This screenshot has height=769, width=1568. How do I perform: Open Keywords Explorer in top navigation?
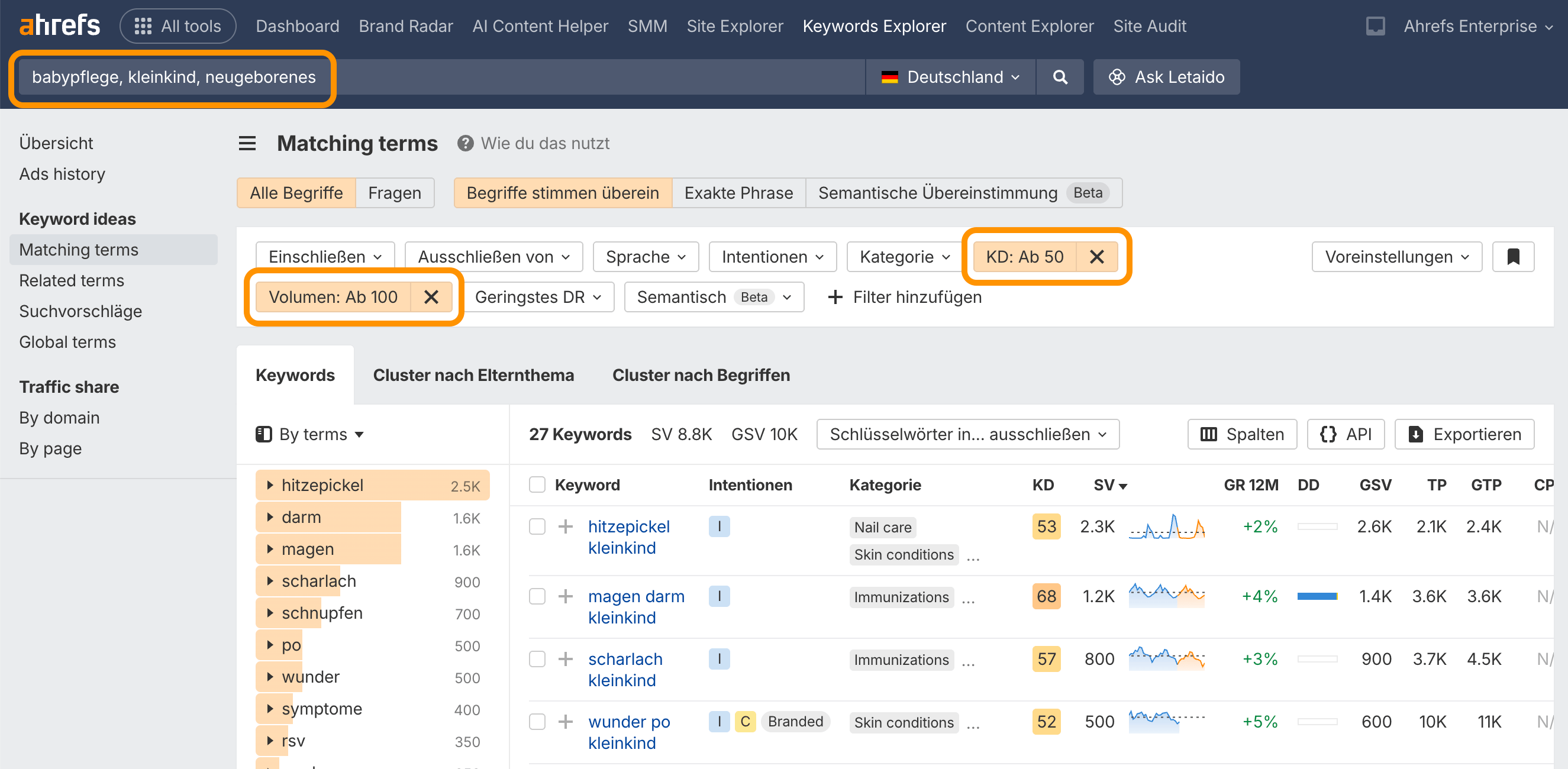pyautogui.click(x=874, y=26)
